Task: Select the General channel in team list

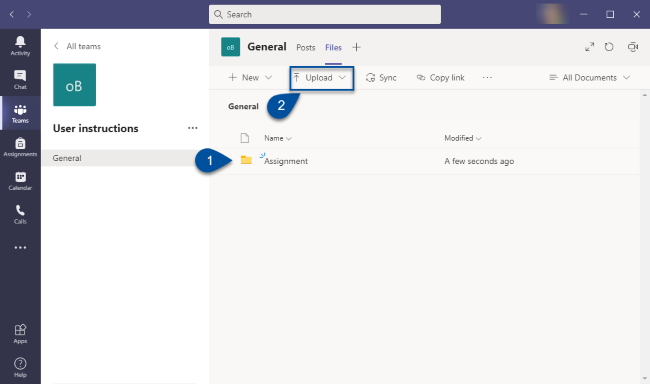Action: click(124, 158)
